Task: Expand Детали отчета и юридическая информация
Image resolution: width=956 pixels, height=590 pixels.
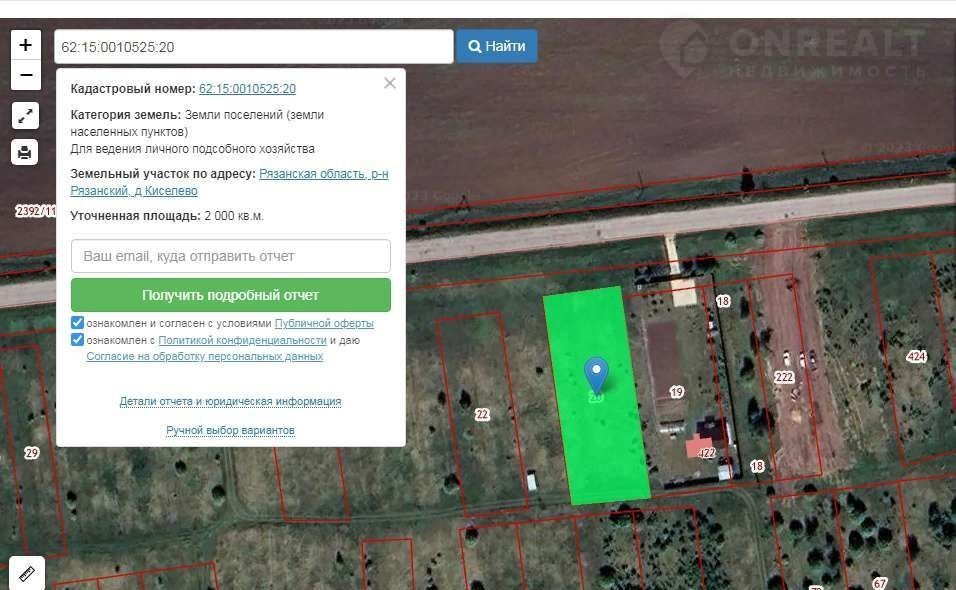Action: (x=230, y=401)
